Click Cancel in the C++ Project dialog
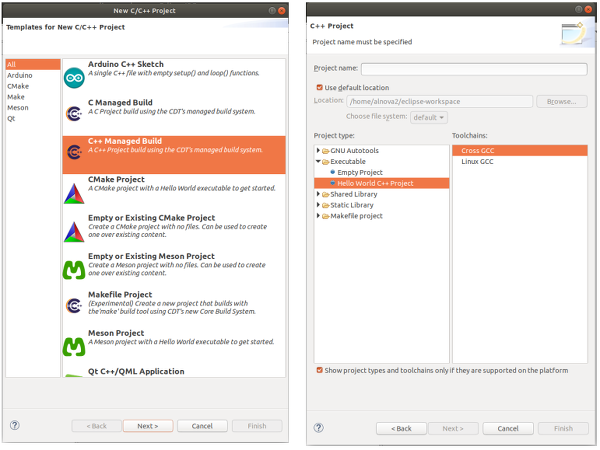Image resolution: width=600 pixels, height=450 pixels. click(508, 429)
